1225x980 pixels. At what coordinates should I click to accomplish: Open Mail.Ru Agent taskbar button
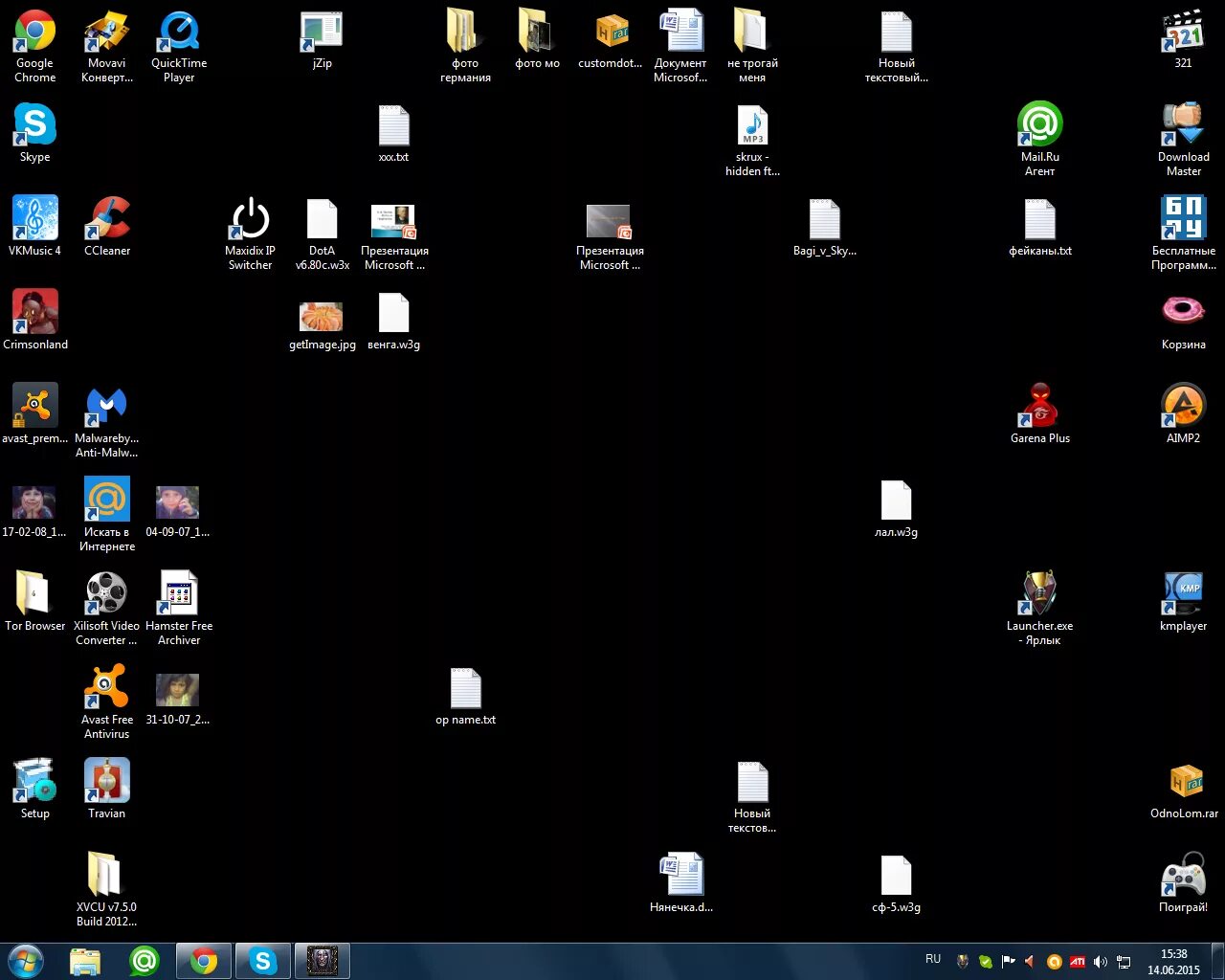[145, 961]
